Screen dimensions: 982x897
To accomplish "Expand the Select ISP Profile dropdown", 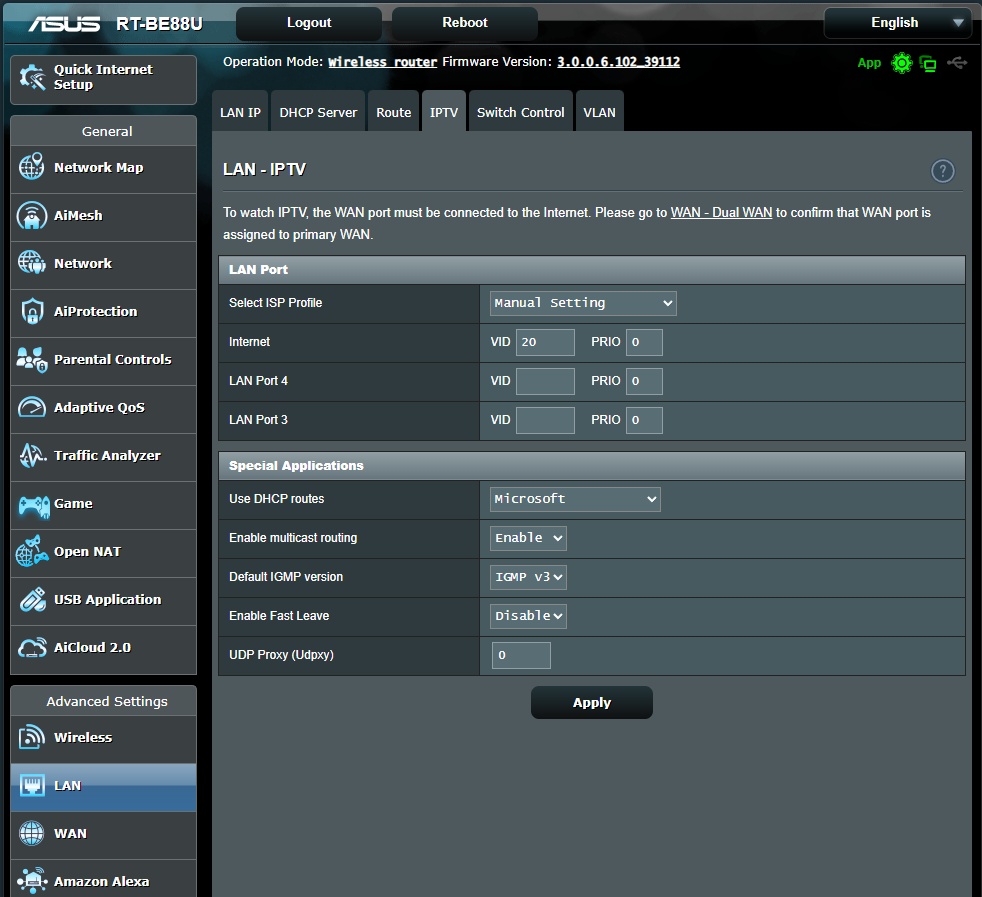I will click(x=583, y=303).
